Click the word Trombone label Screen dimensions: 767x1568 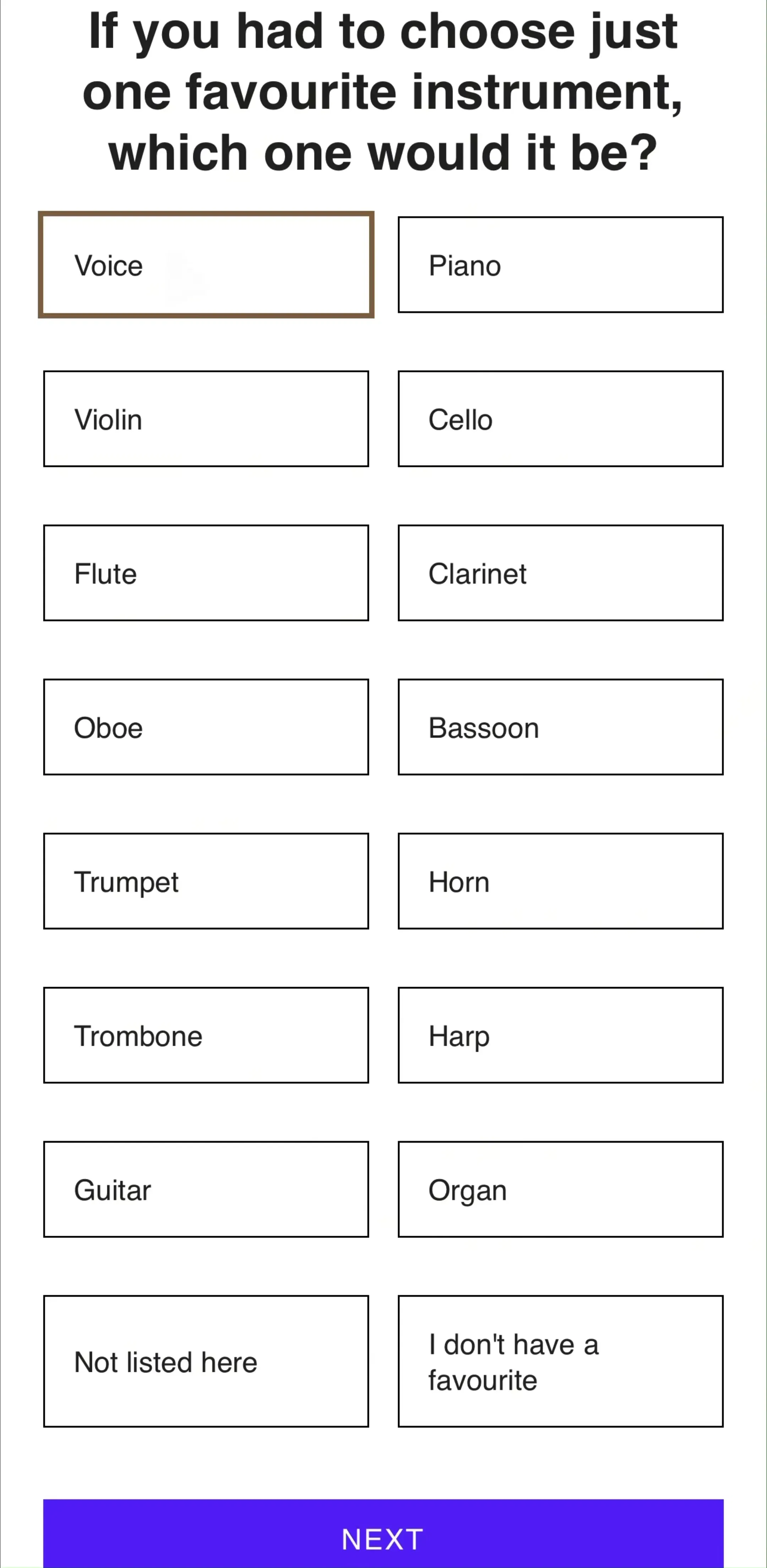(x=138, y=1036)
